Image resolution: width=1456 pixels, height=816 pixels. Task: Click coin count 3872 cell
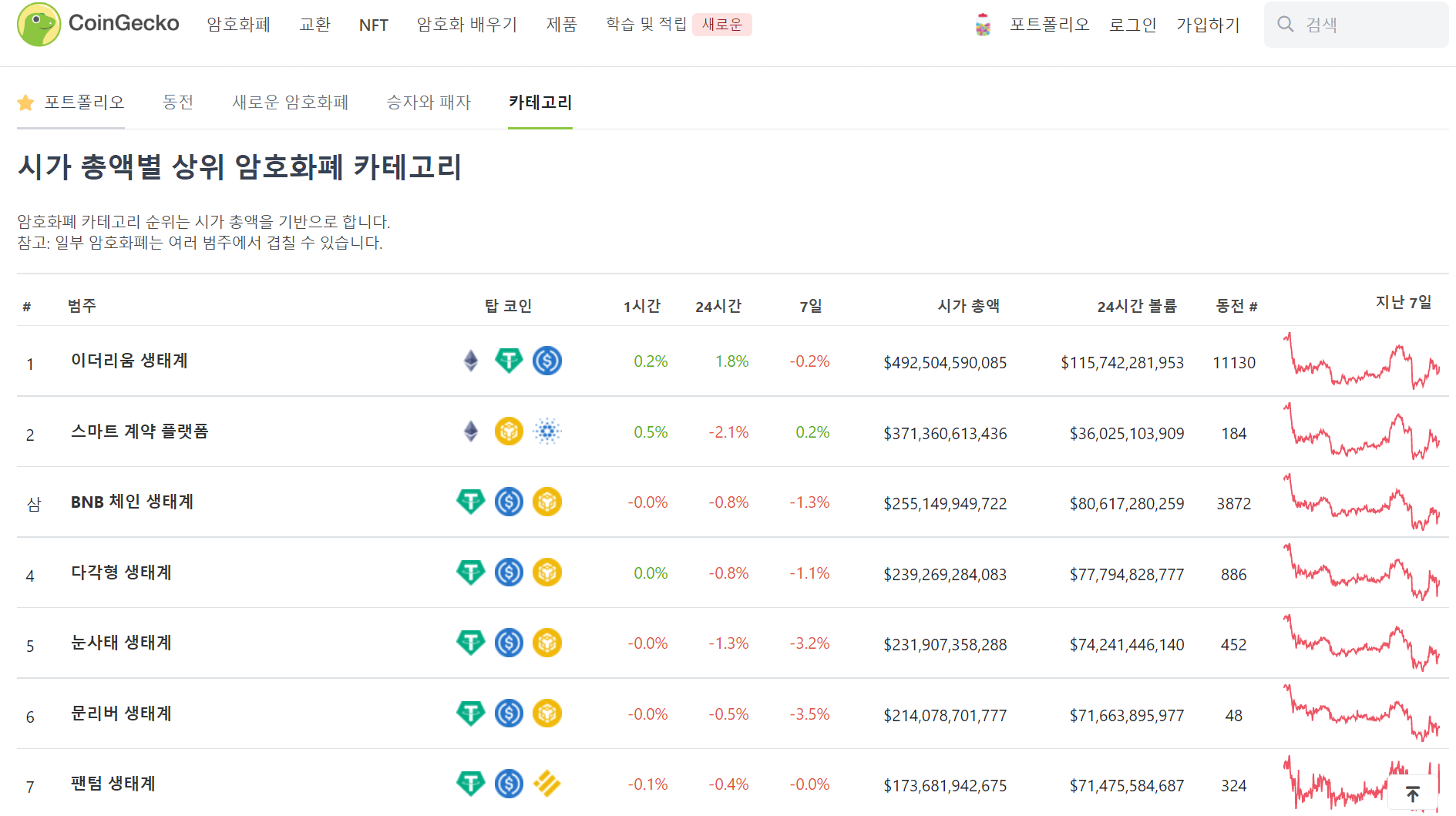[x=1234, y=503]
